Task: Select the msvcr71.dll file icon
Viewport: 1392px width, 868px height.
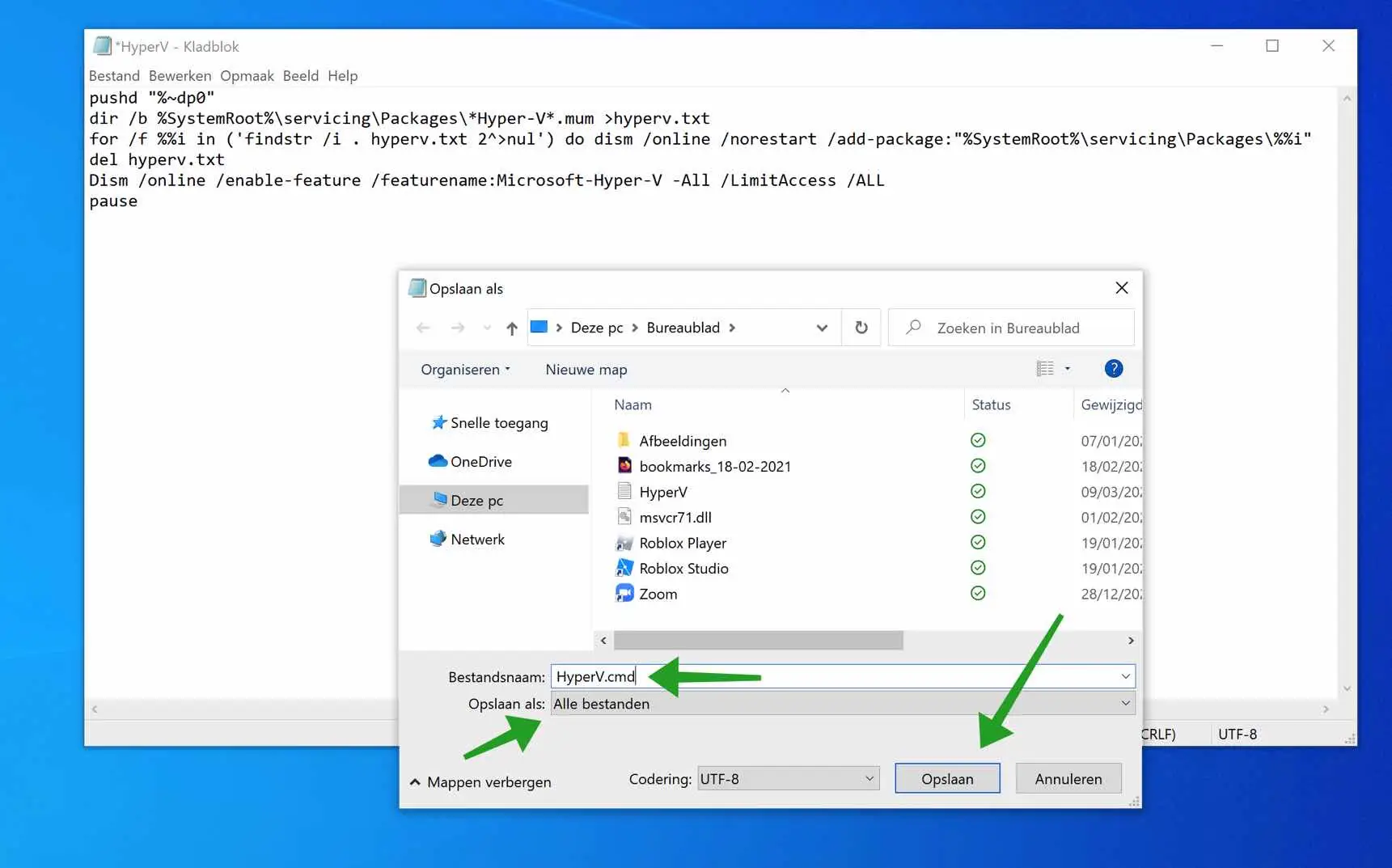Action: (x=624, y=516)
